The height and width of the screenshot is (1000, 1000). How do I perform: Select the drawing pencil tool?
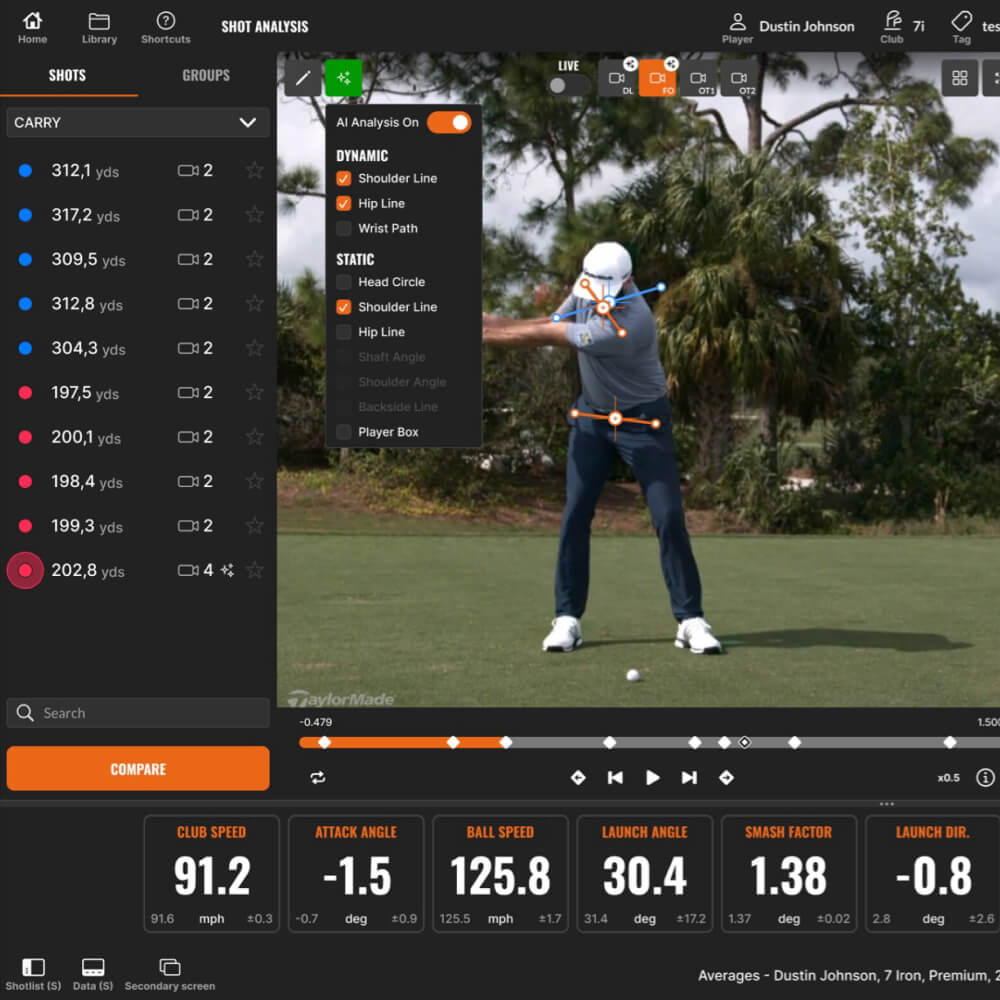point(303,77)
